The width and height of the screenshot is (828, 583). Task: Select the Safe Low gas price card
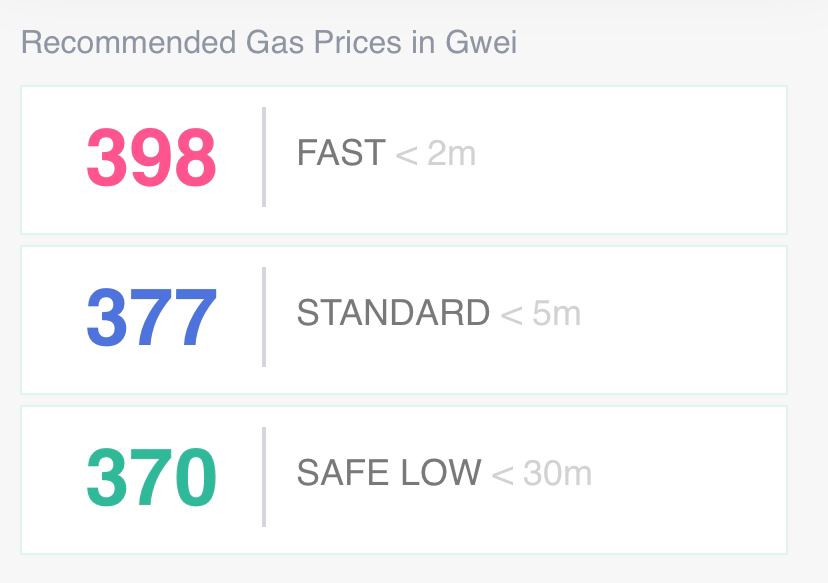click(x=404, y=480)
